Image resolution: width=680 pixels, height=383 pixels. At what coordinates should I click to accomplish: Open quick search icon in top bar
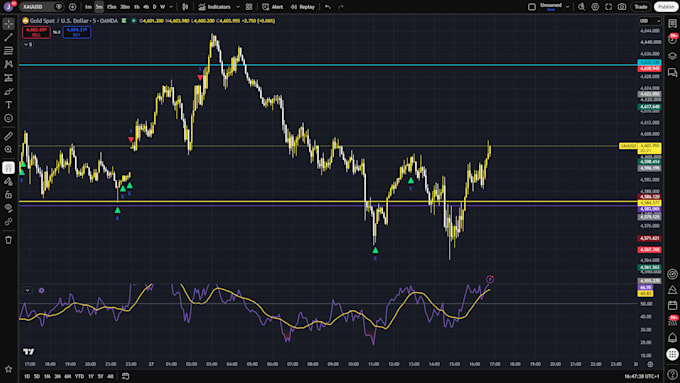[582, 7]
